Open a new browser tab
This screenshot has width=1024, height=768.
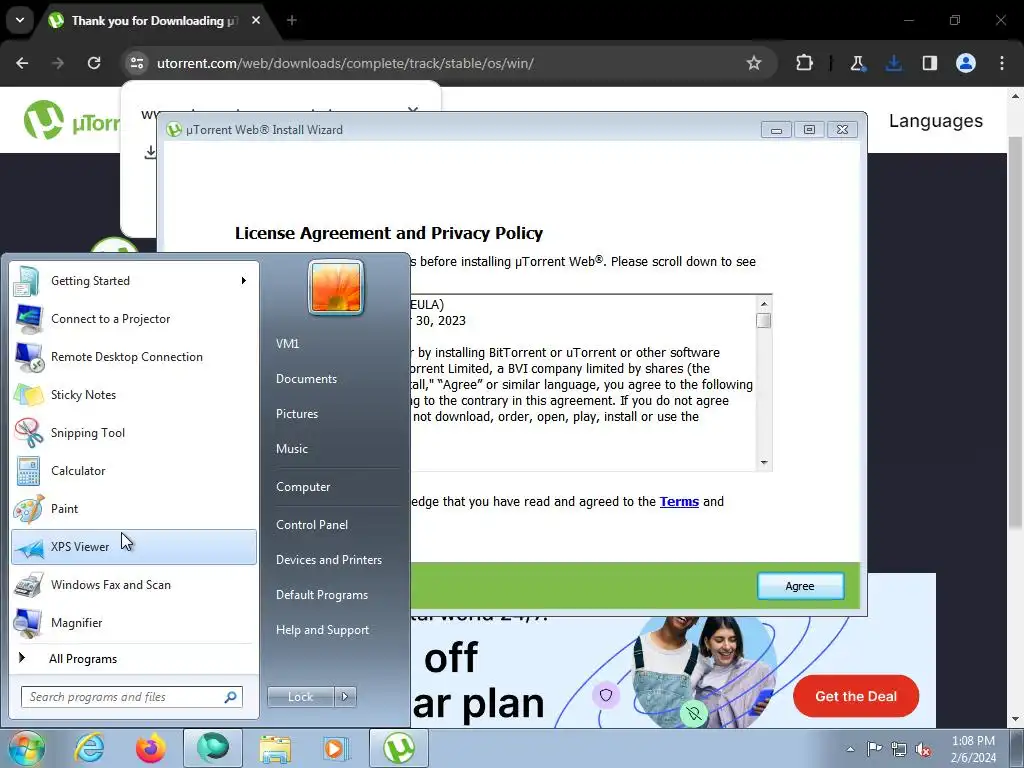(x=292, y=20)
